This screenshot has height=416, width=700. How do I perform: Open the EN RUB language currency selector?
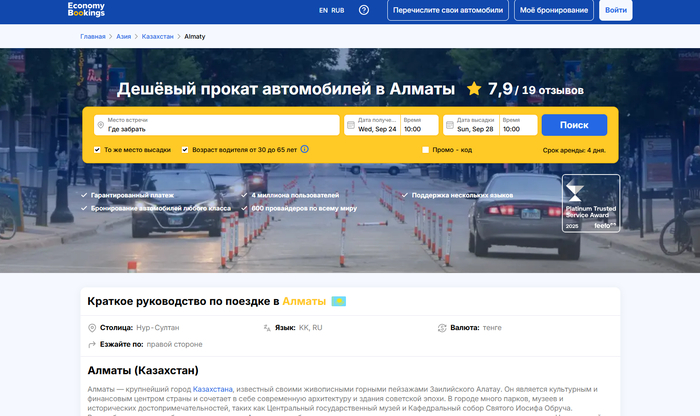tap(331, 10)
